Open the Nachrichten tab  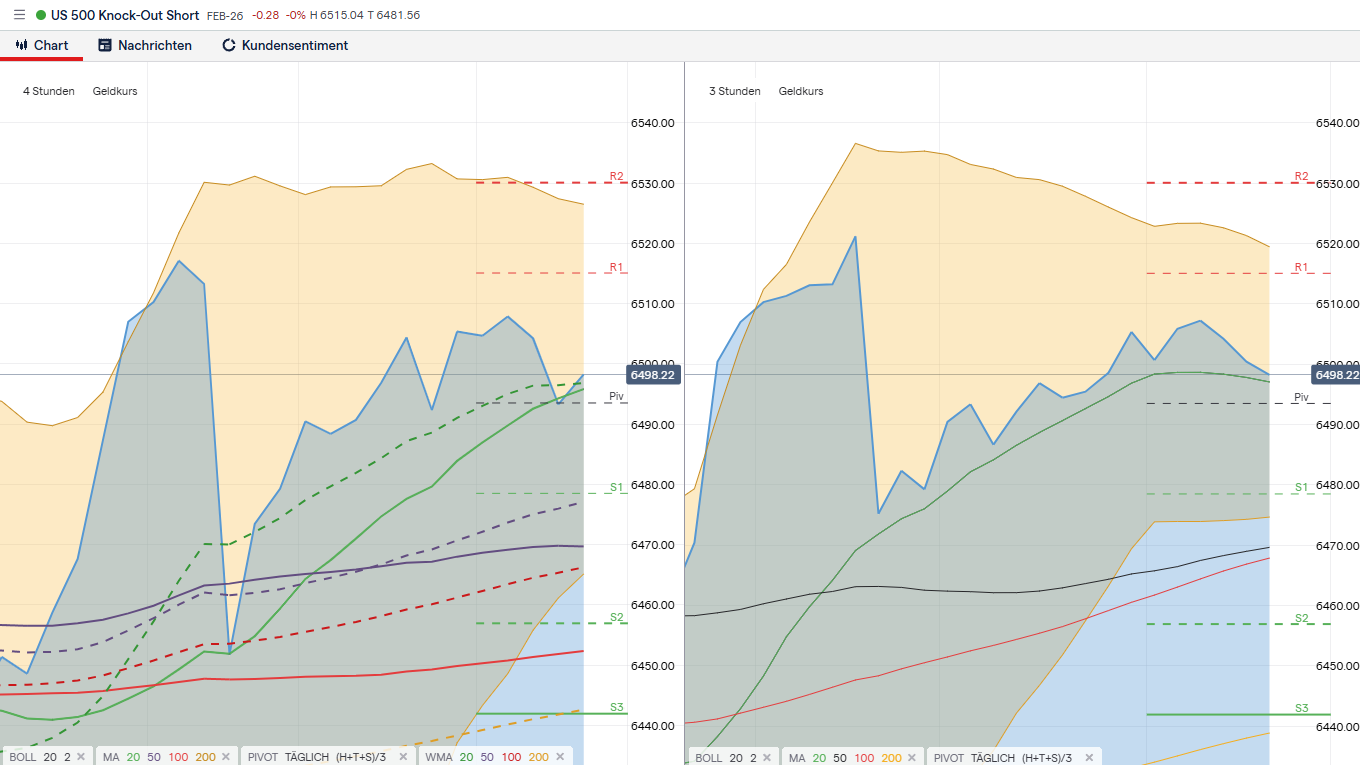coord(145,45)
